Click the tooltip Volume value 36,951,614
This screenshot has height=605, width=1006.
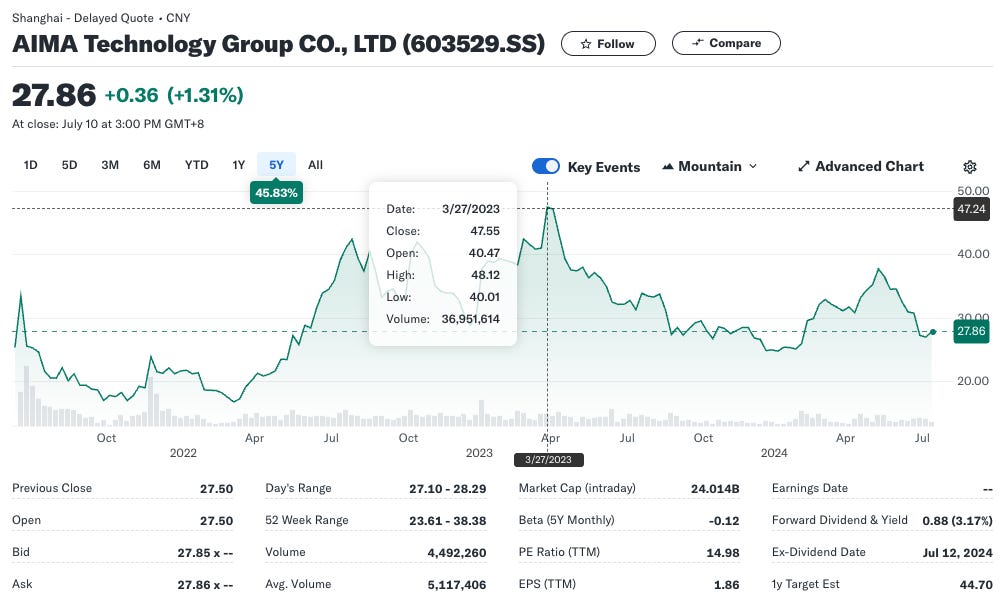470,319
